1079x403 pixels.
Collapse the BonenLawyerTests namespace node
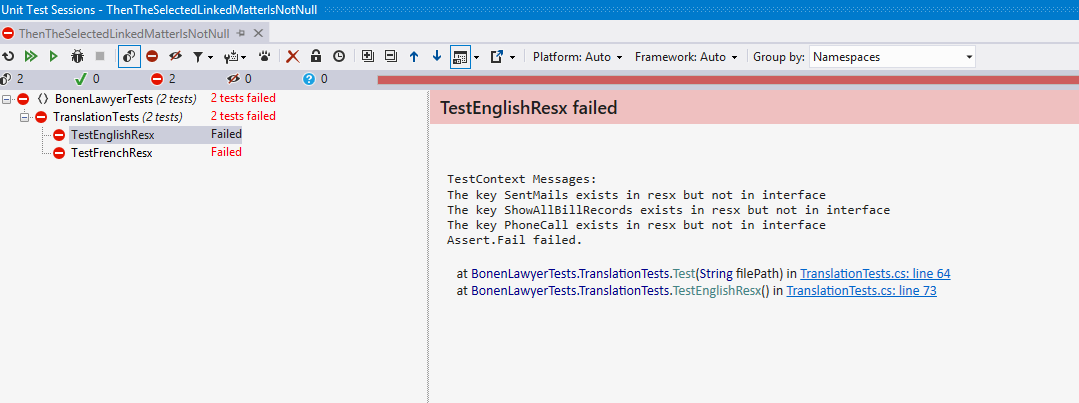7,99
